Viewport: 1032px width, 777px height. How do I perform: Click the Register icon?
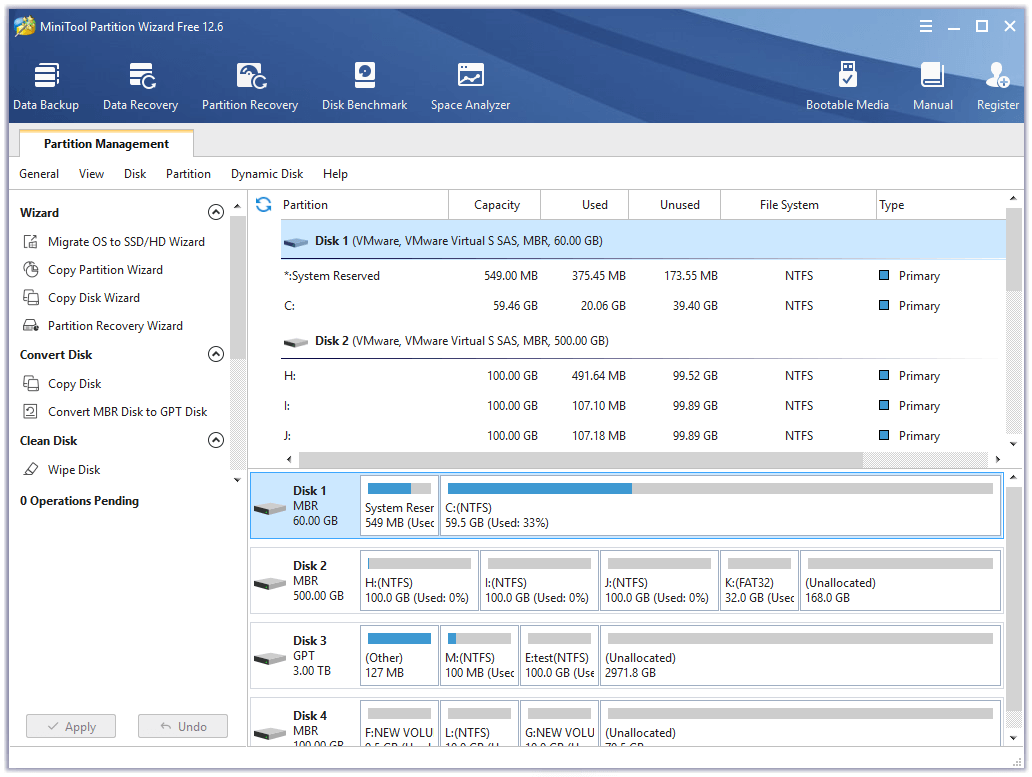[x=998, y=86]
